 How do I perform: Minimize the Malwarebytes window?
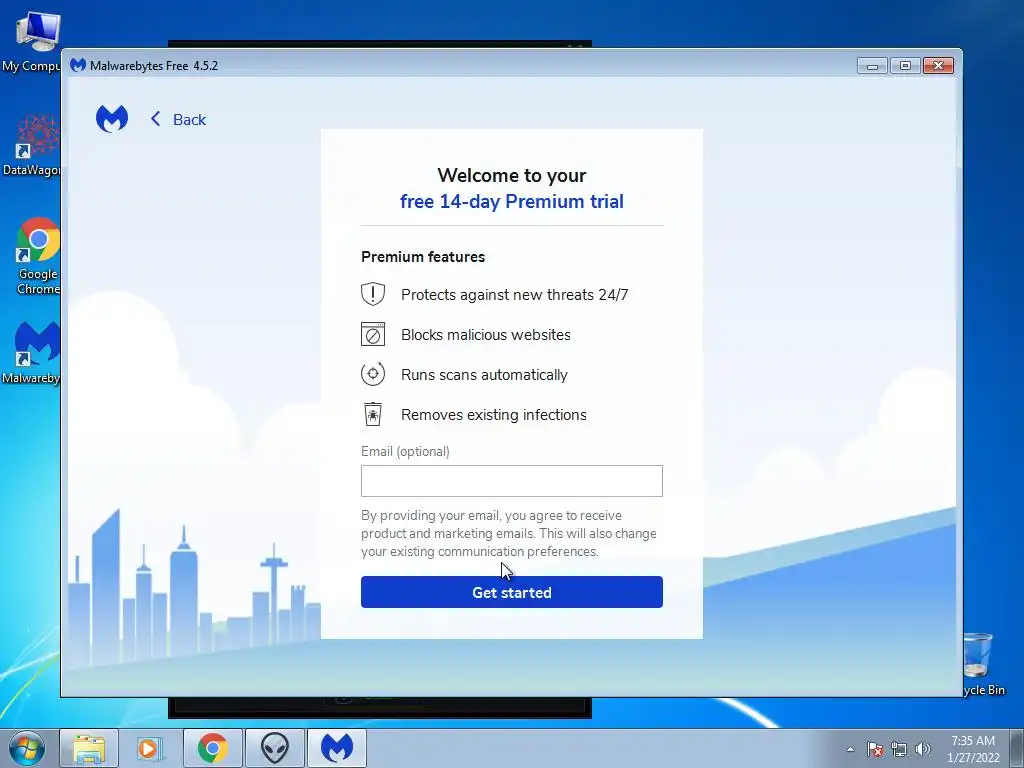pos(872,65)
